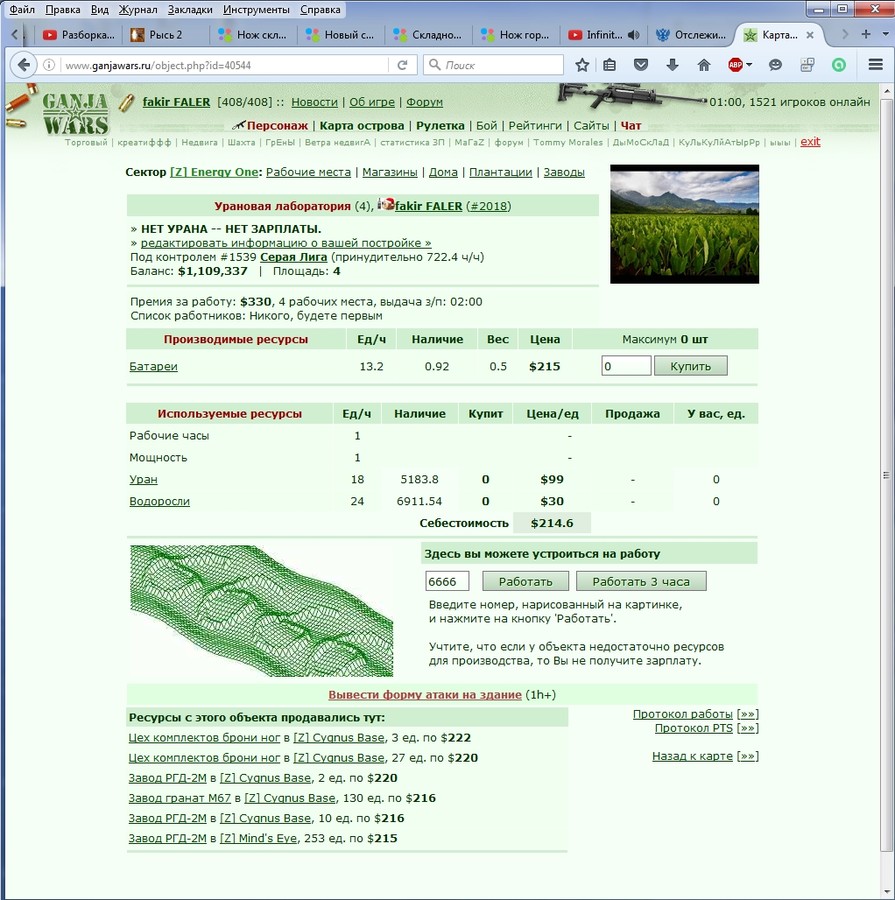Screen dimensions: 895x900
Task: Show bookmarks list icon in toolbar
Action: coord(609,65)
